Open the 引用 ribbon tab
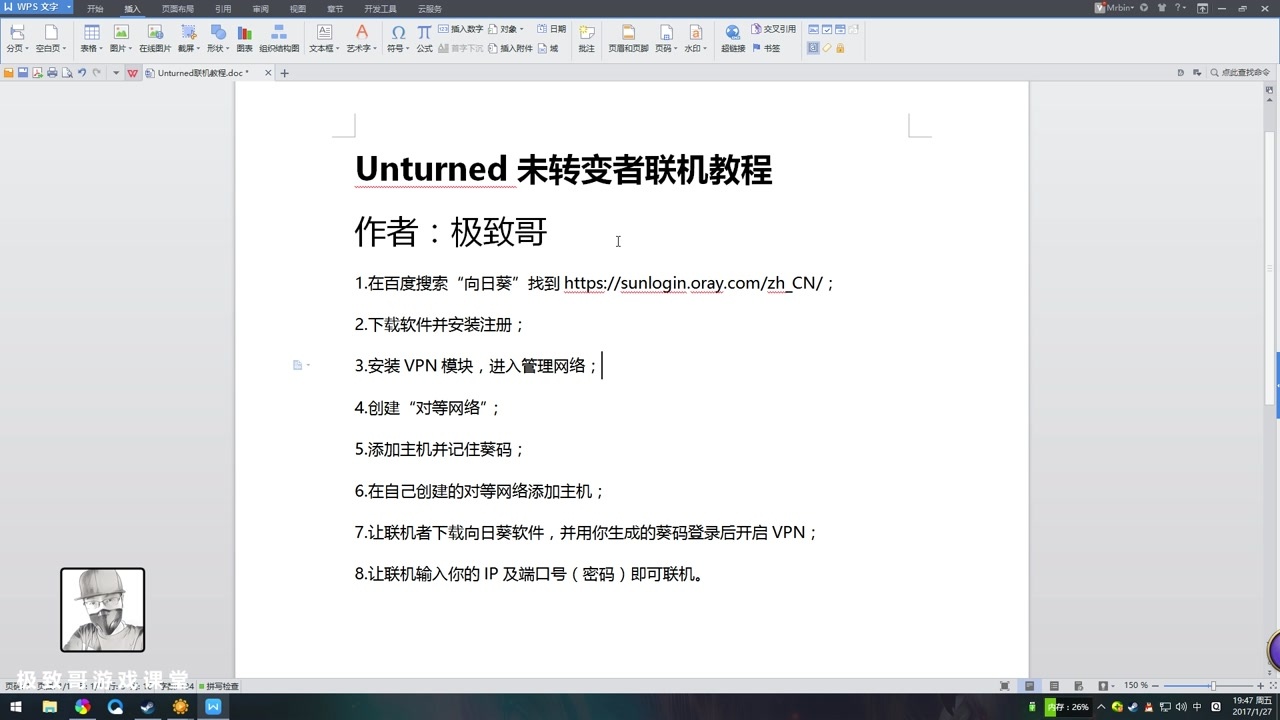 [223, 9]
